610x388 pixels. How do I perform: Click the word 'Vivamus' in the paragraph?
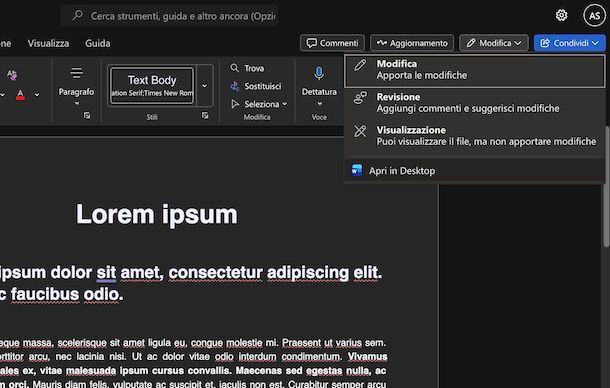[x=368, y=357]
